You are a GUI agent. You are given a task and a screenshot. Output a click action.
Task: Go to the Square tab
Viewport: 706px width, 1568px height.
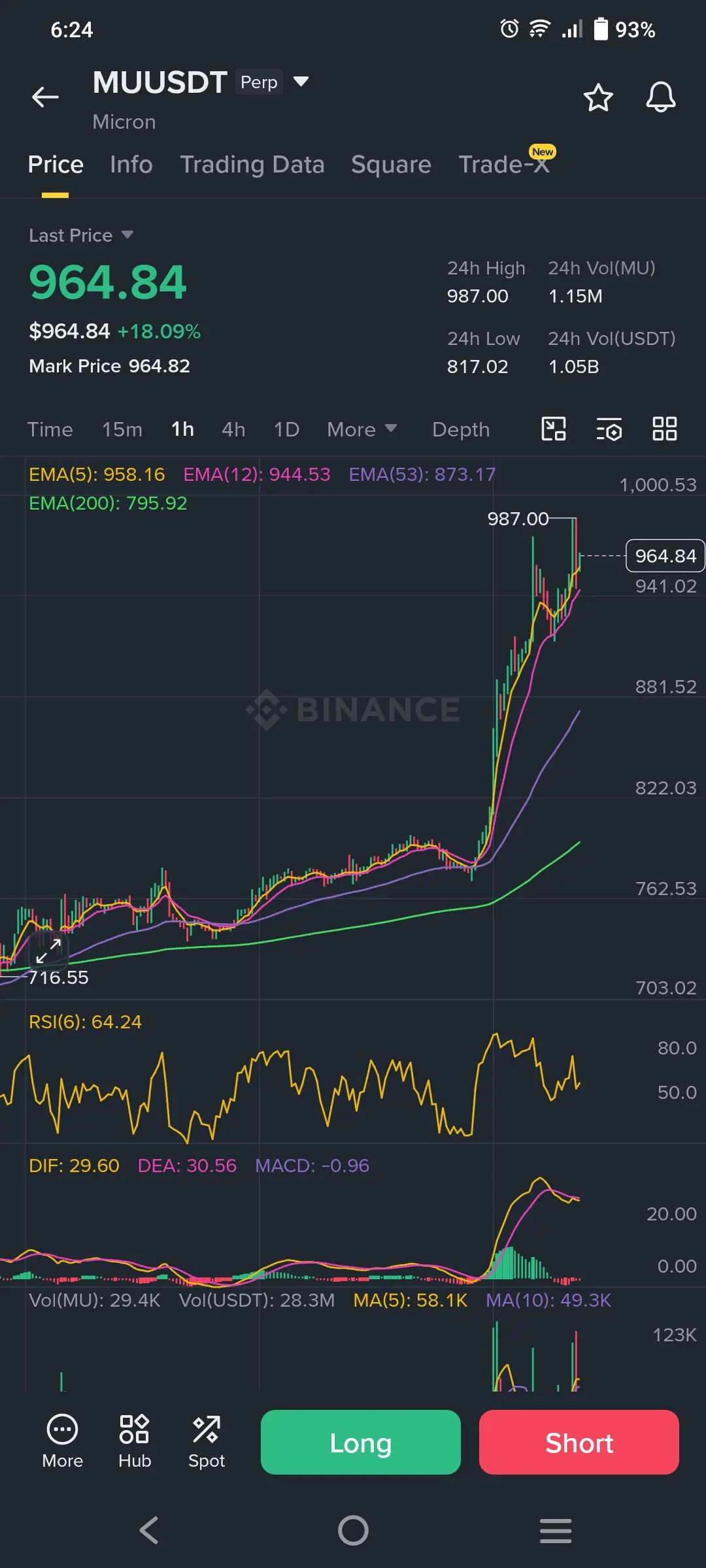click(x=391, y=165)
